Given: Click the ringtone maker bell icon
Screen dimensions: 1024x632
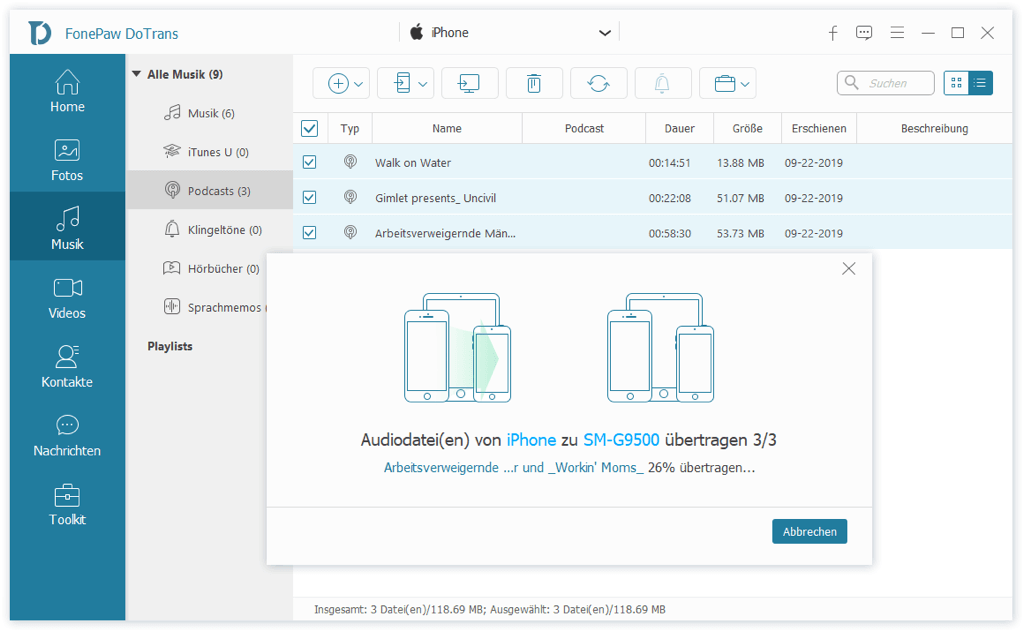Looking at the screenshot, I should tap(662, 84).
